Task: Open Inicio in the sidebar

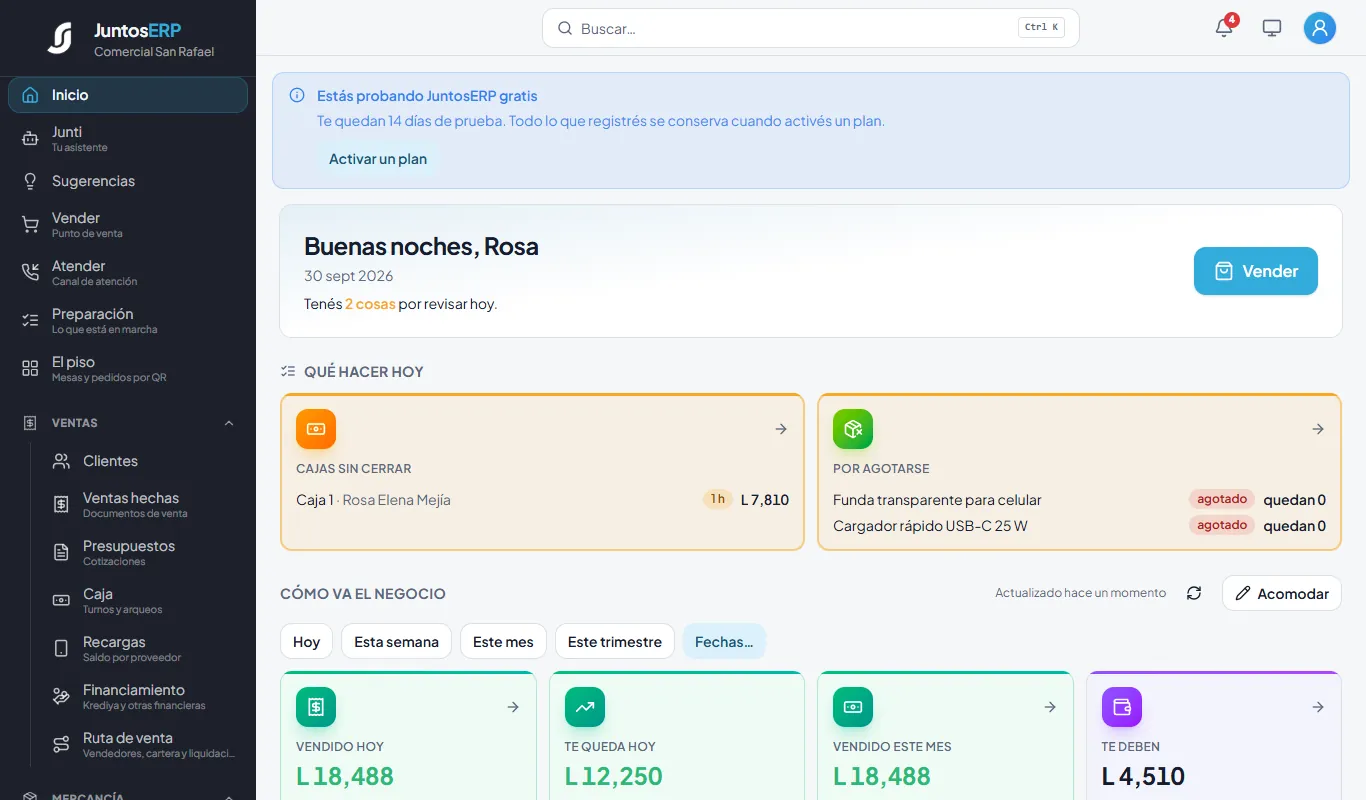Action: pos(128,95)
